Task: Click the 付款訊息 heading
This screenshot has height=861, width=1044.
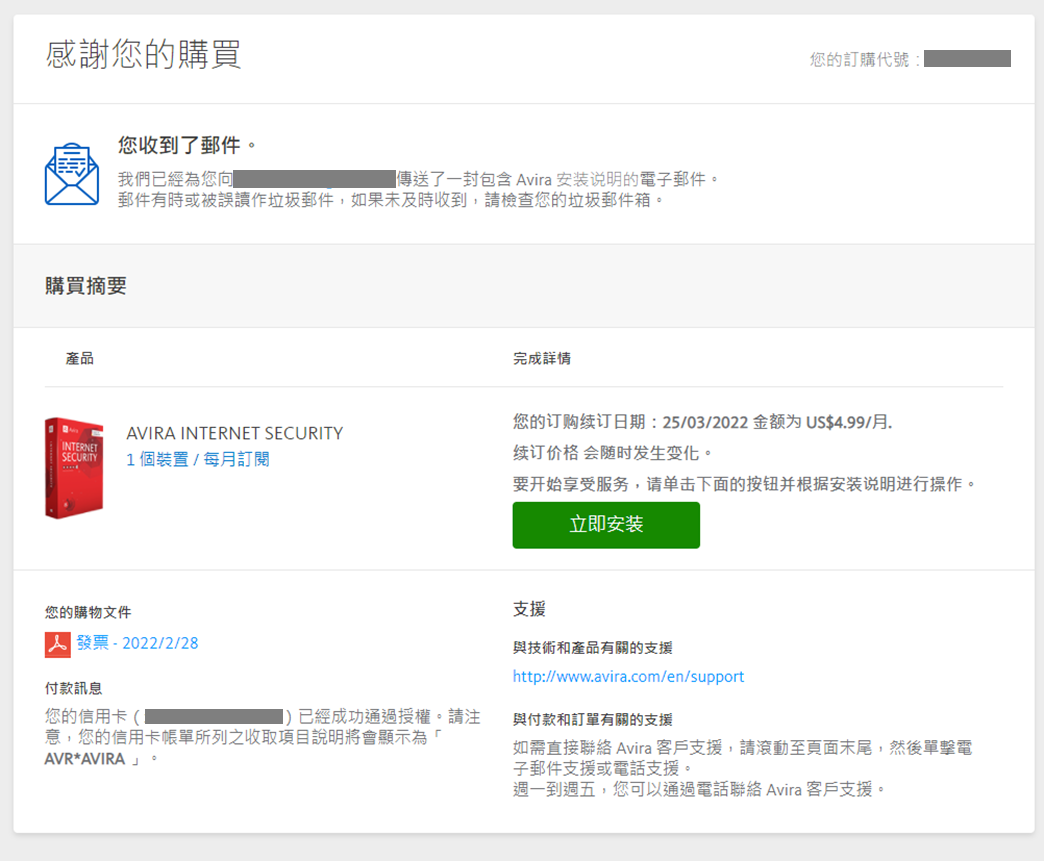Action: coord(73,688)
